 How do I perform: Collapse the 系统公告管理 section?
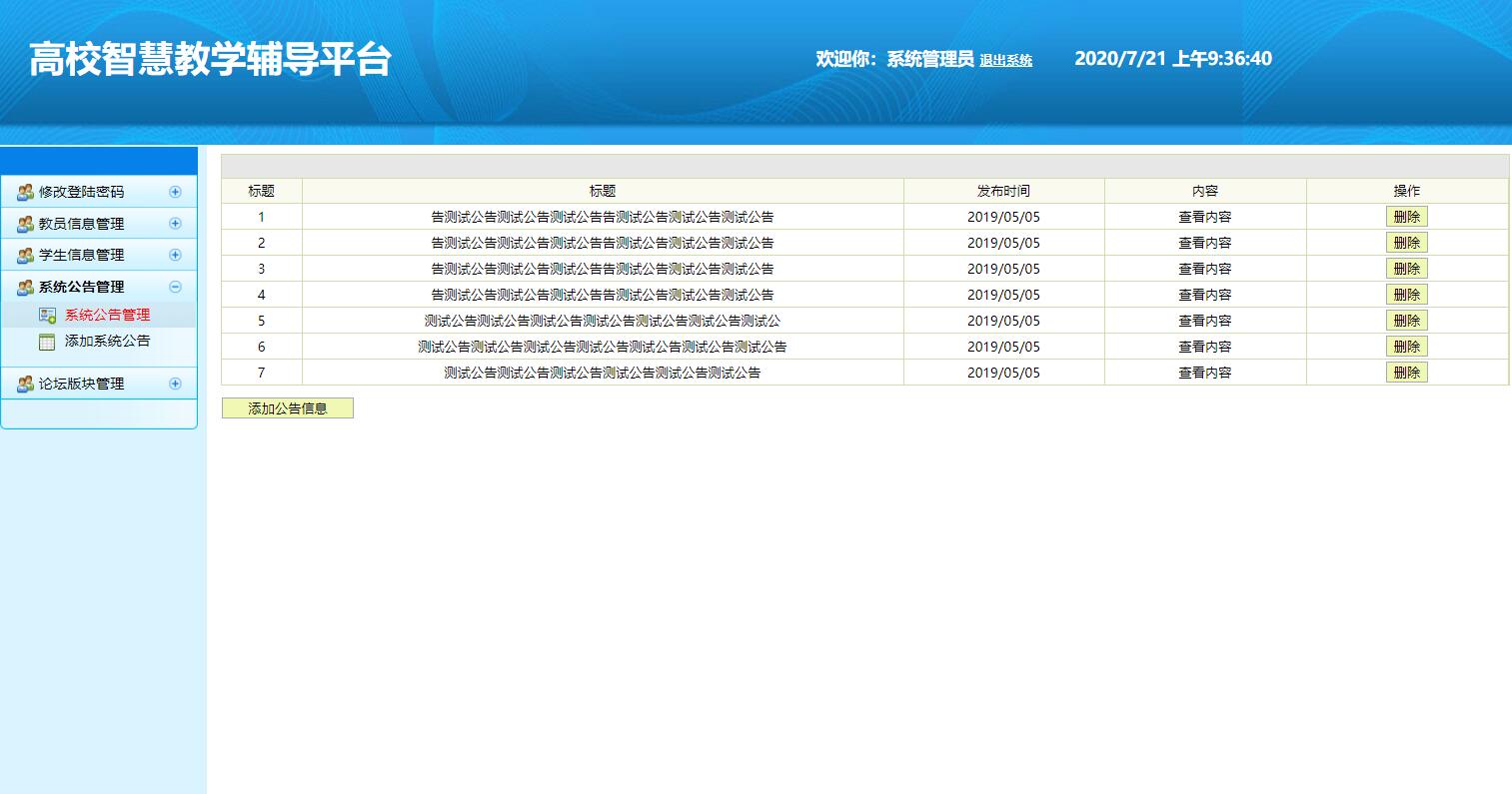pos(176,287)
